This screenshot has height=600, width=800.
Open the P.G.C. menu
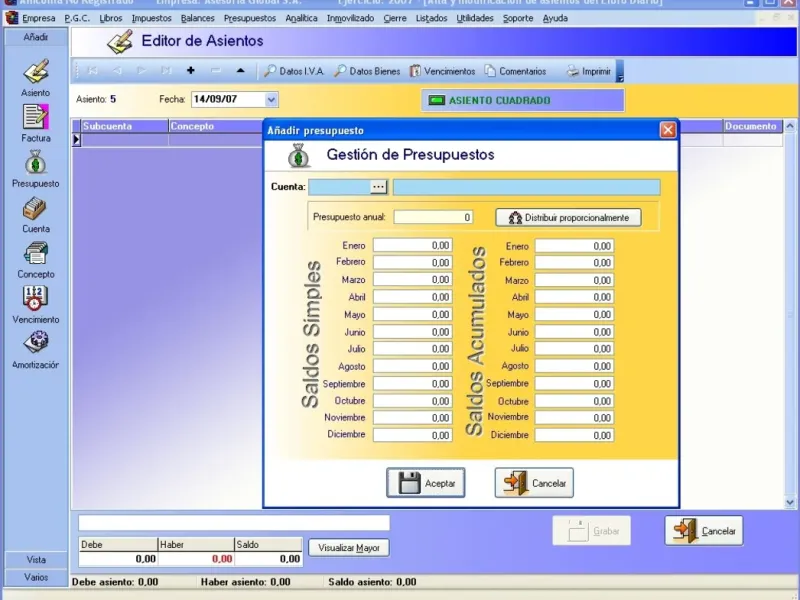coord(77,18)
